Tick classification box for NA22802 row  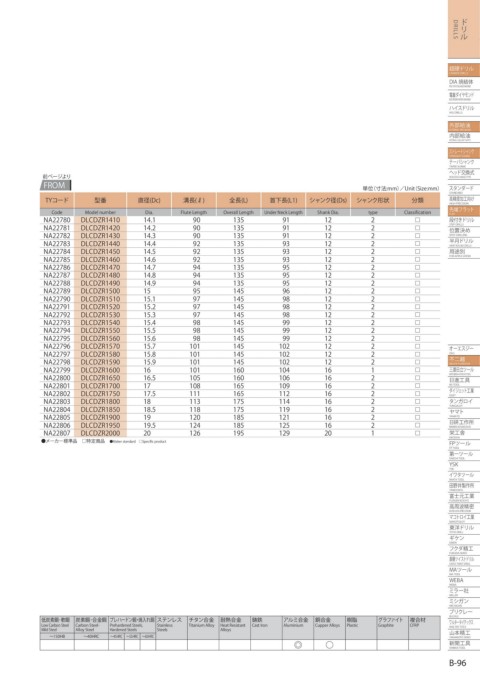[417, 394]
